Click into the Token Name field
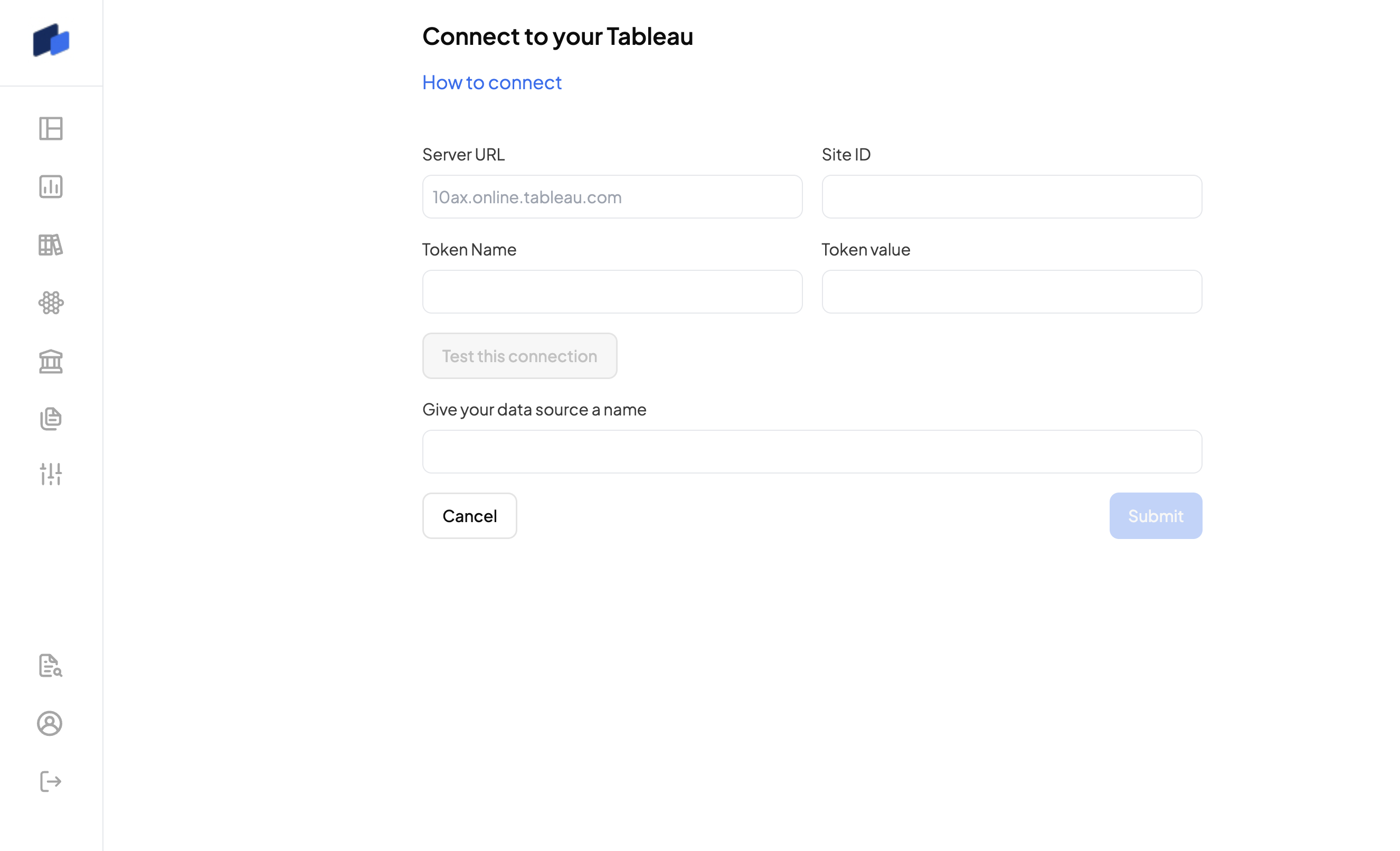This screenshot has width=1400, height=851. tap(612, 292)
